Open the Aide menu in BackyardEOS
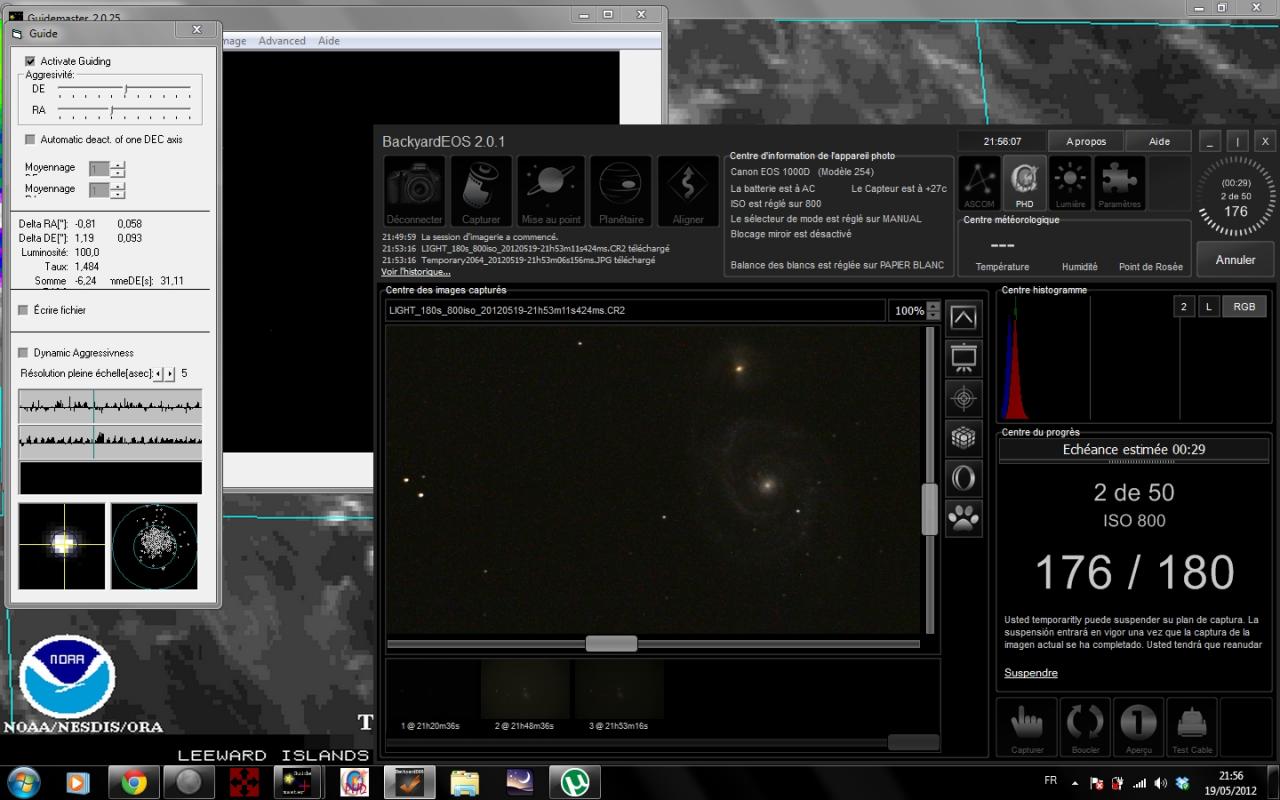The height and width of the screenshot is (800, 1280). click(x=1159, y=141)
